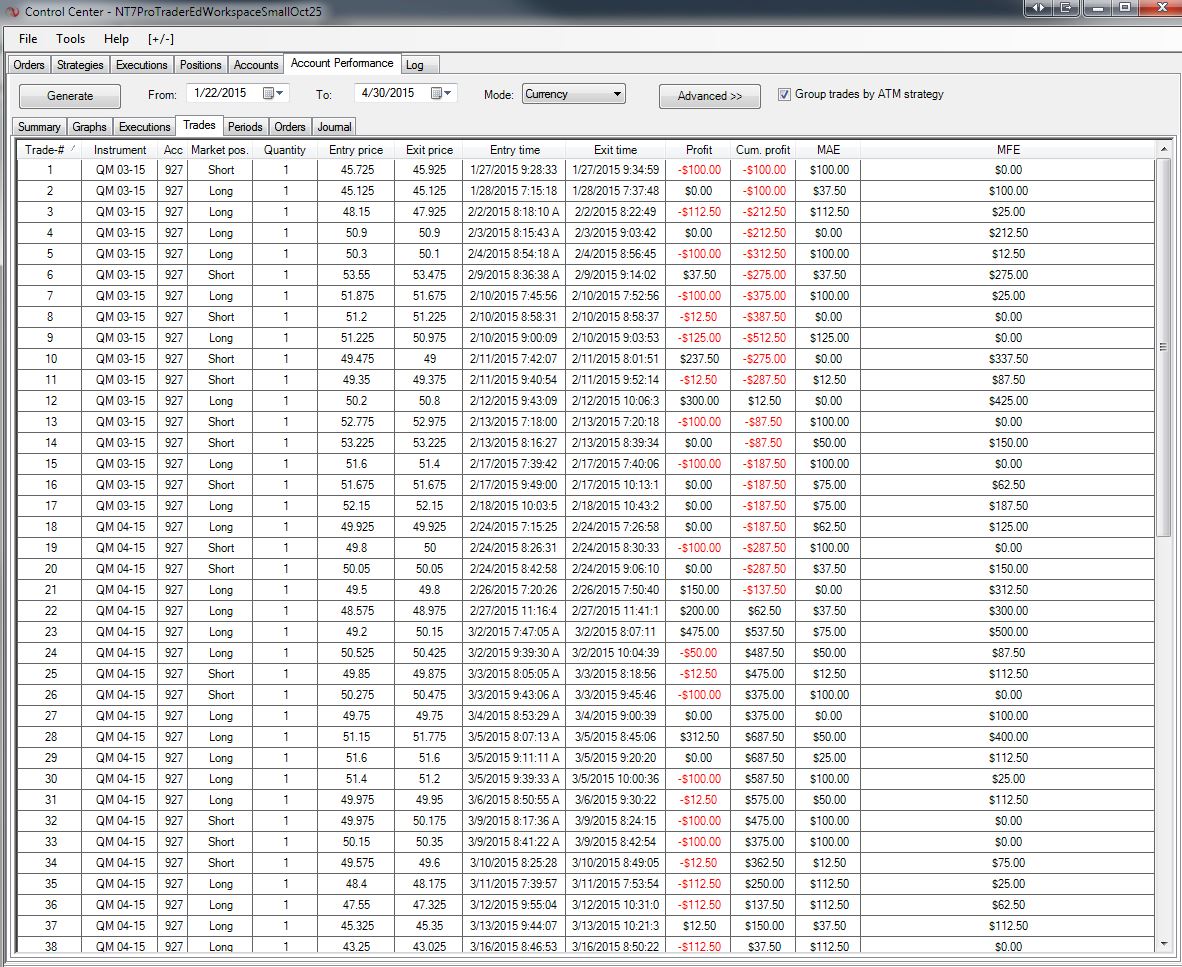Sort by the Quantity column header
The image size is (1182, 967).
[285, 150]
